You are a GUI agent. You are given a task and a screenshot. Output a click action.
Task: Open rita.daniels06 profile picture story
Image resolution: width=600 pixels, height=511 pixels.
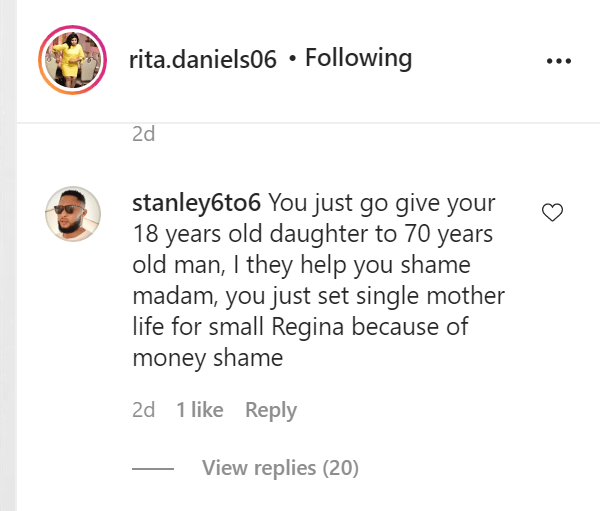click(72, 59)
